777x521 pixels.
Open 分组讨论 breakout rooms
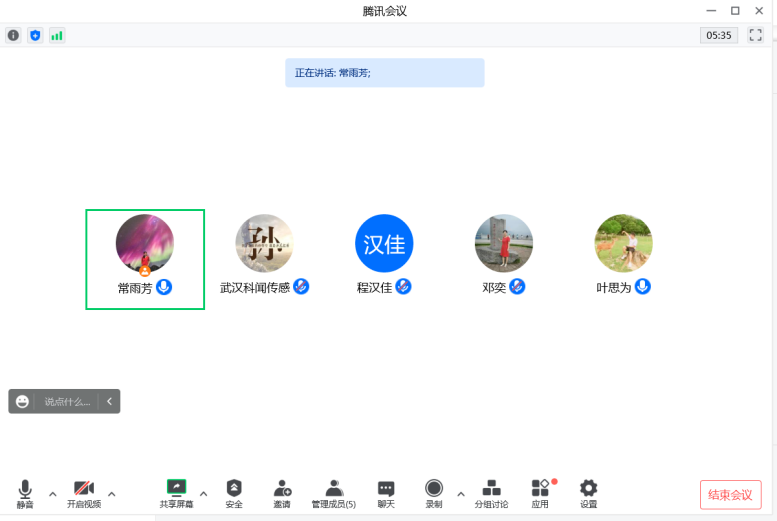[491, 493]
